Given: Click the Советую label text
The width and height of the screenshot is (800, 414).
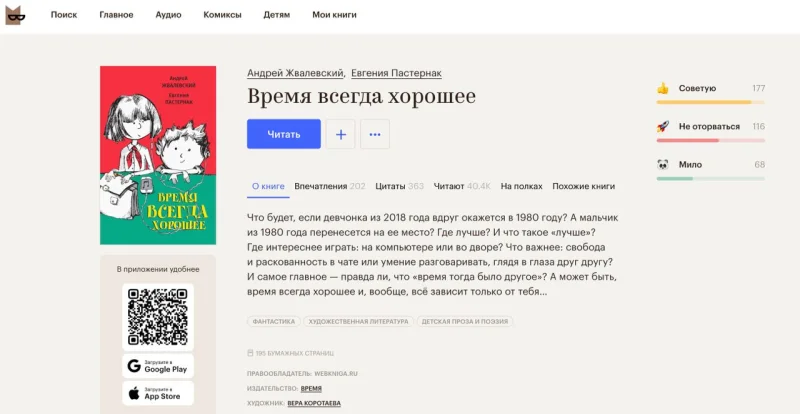Looking at the screenshot, I should [697, 88].
